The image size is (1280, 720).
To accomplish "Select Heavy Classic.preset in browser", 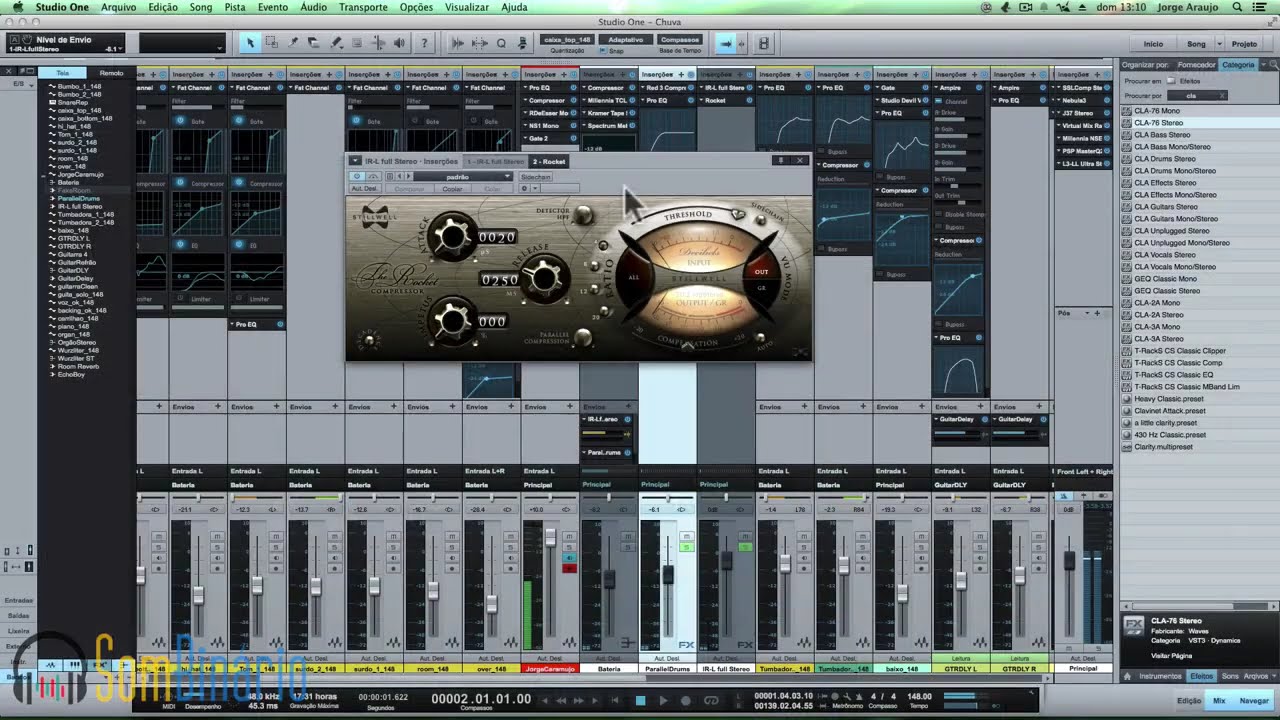I will click(x=1169, y=399).
